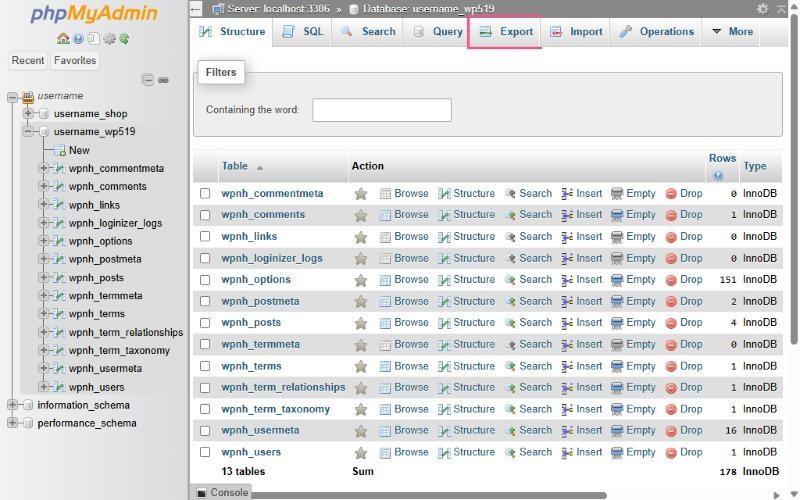Click the page settings gear icon in the top right
The image size is (800, 500).
pos(762,9)
